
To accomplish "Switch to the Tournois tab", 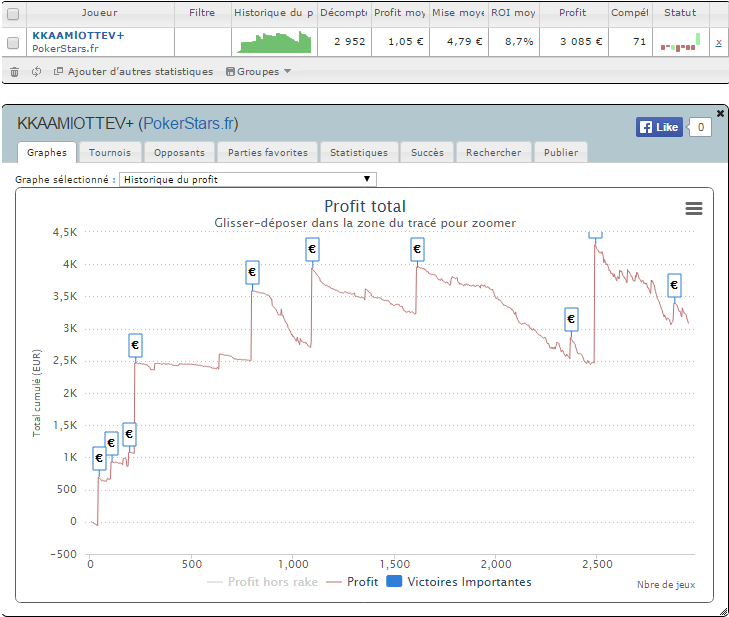I will [110, 153].
